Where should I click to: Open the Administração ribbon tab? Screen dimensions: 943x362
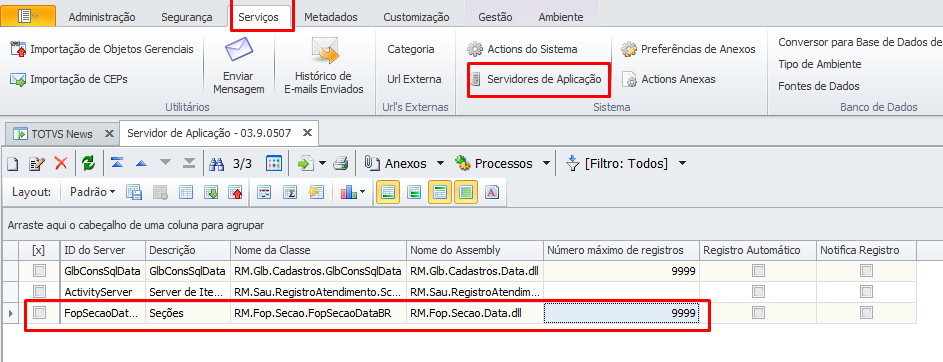(102, 17)
